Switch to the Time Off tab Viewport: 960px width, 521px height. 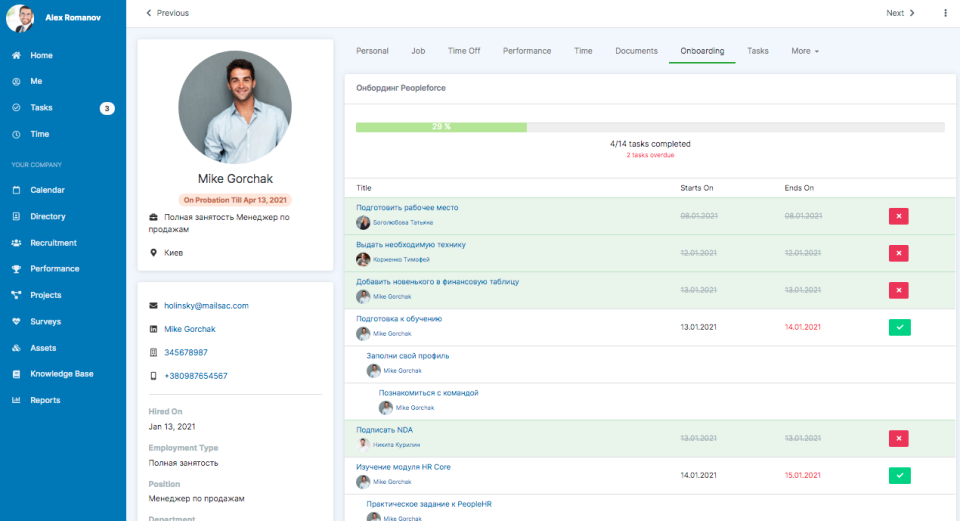[x=464, y=51]
